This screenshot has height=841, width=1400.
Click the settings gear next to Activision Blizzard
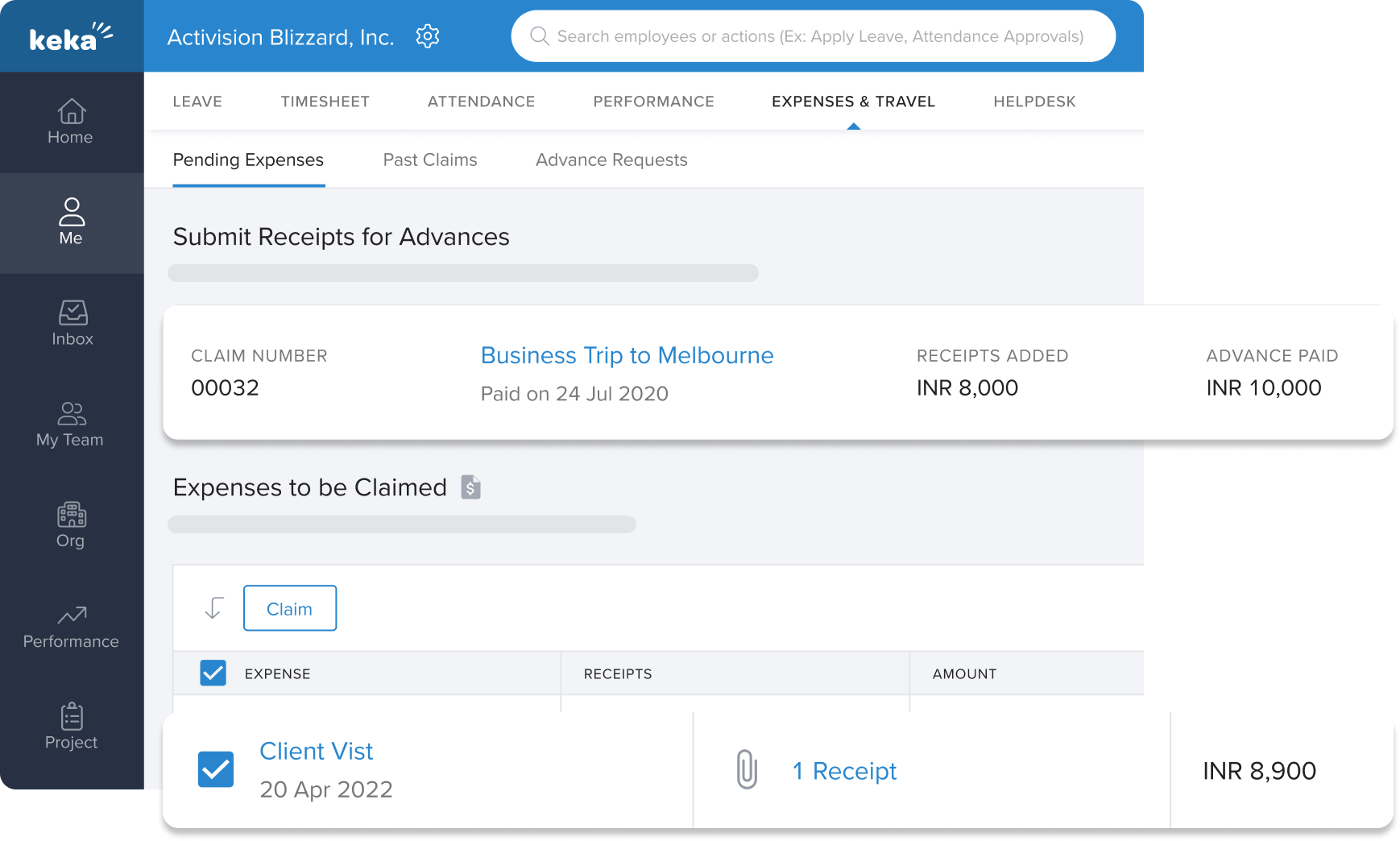click(x=428, y=35)
